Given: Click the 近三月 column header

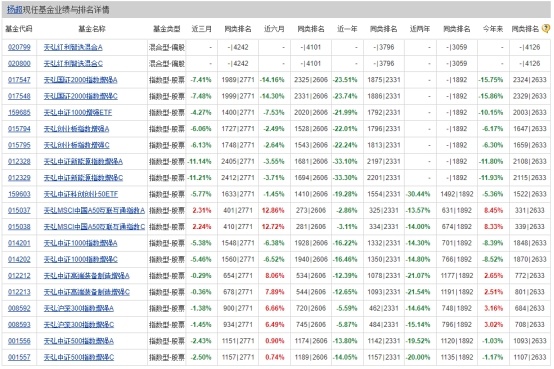Looking at the screenshot, I should (x=201, y=29).
